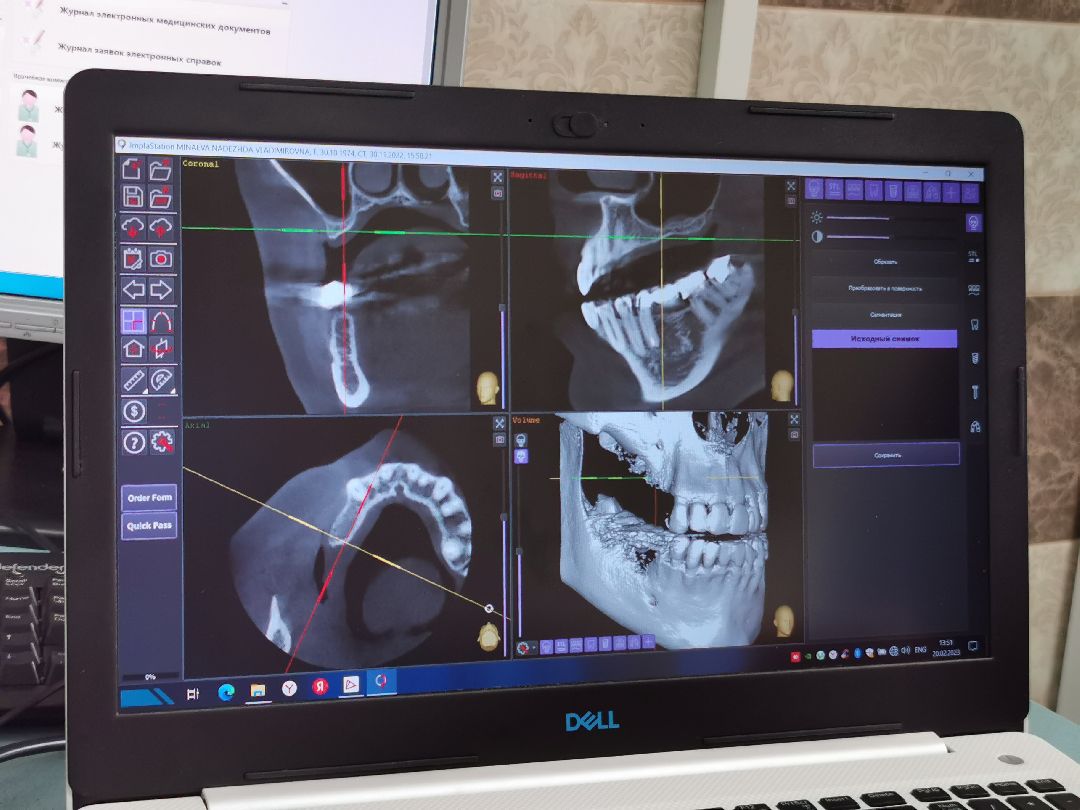Click the camera screenshot tool icon

161,258
